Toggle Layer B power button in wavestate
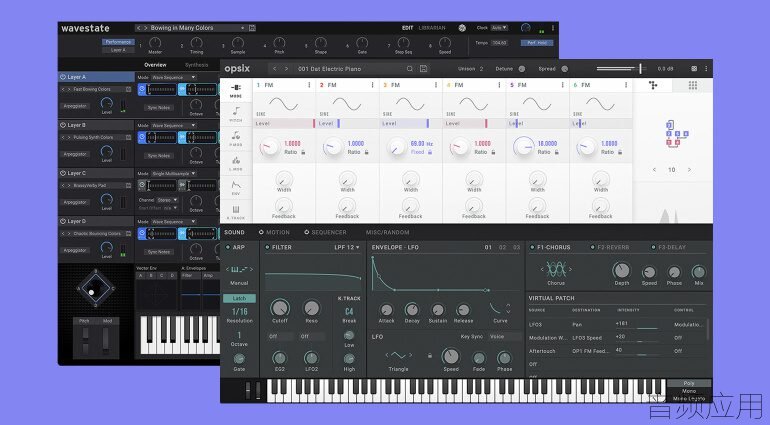This screenshot has width=770, height=425. [63, 125]
